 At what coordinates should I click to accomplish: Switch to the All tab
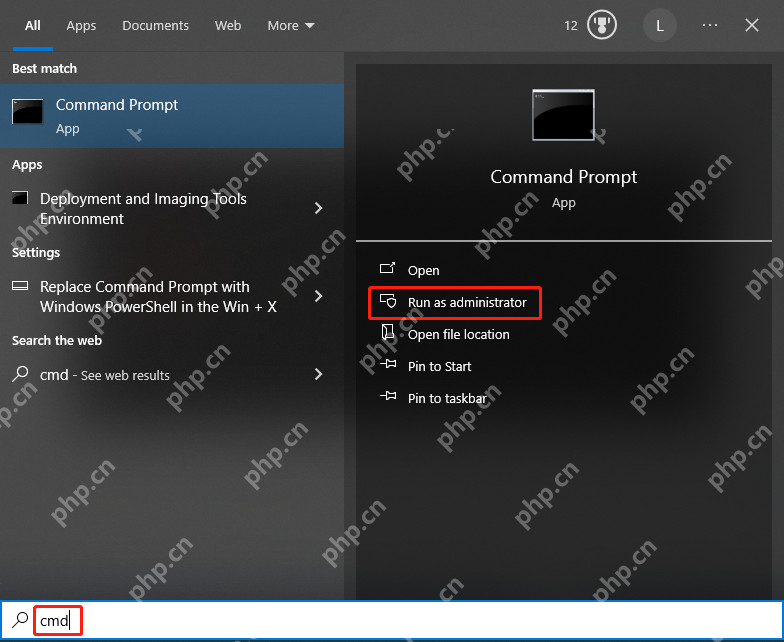(x=33, y=26)
